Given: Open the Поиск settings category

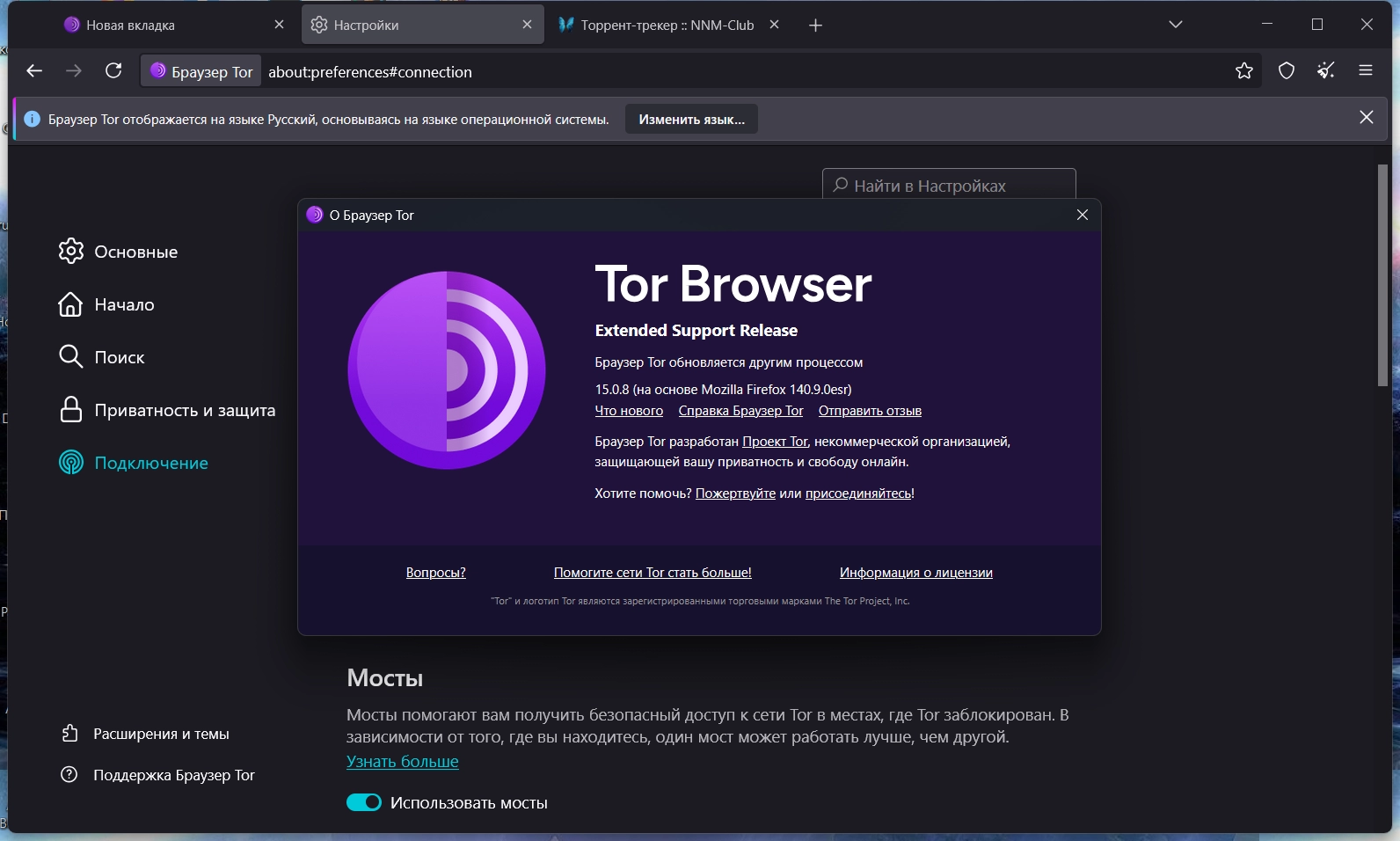Looking at the screenshot, I should (x=101, y=357).
